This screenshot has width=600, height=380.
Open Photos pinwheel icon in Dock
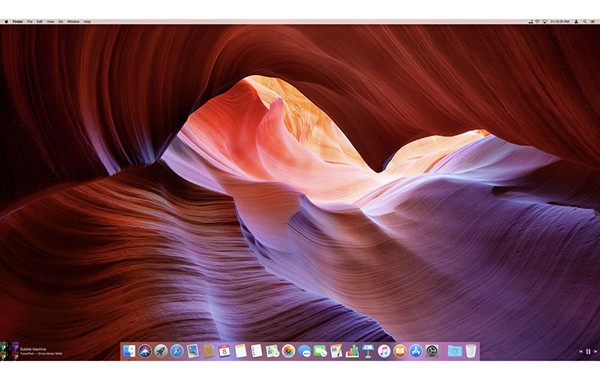click(x=289, y=351)
